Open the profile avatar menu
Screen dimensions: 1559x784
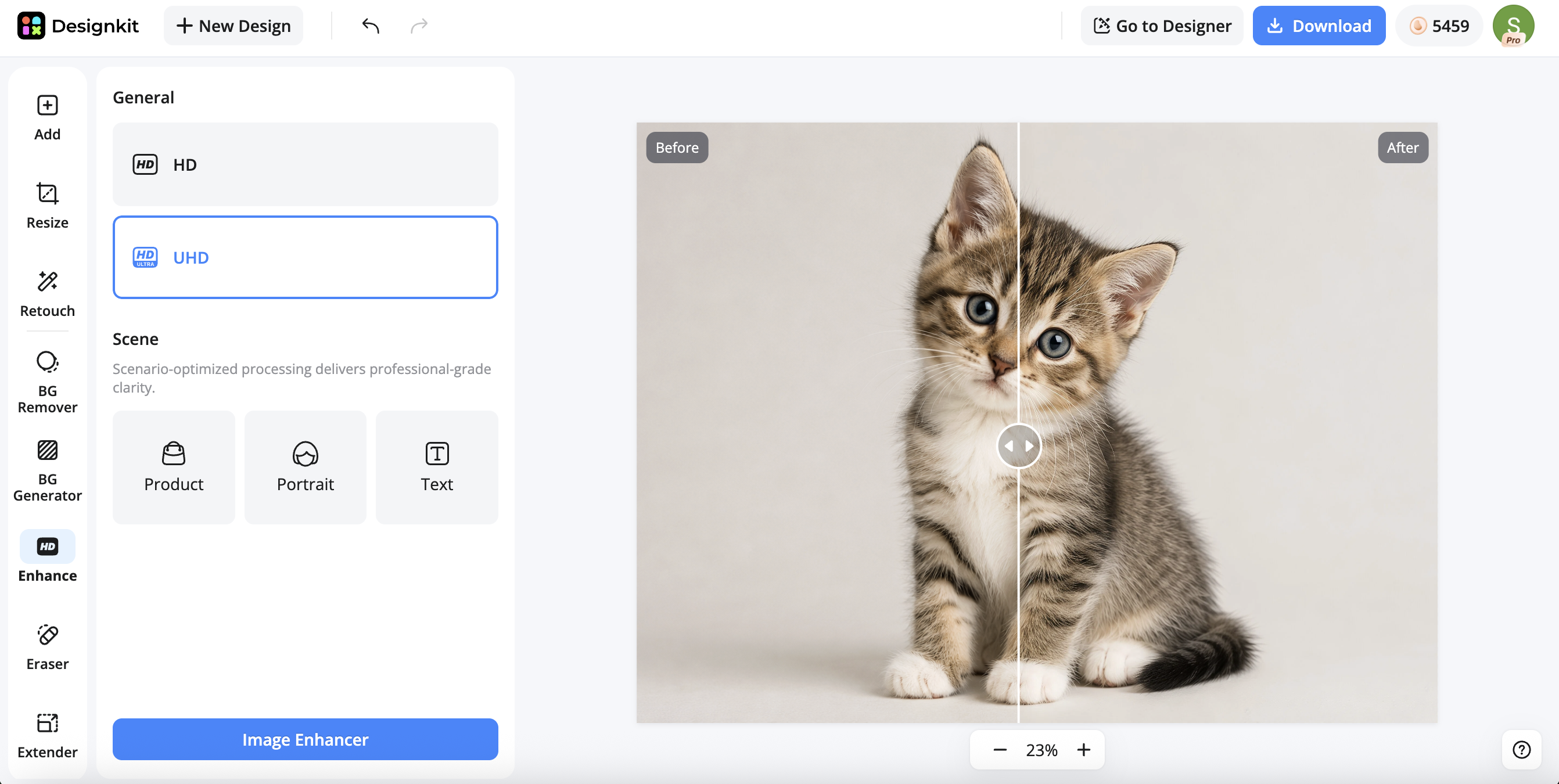tap(1513, 26)
